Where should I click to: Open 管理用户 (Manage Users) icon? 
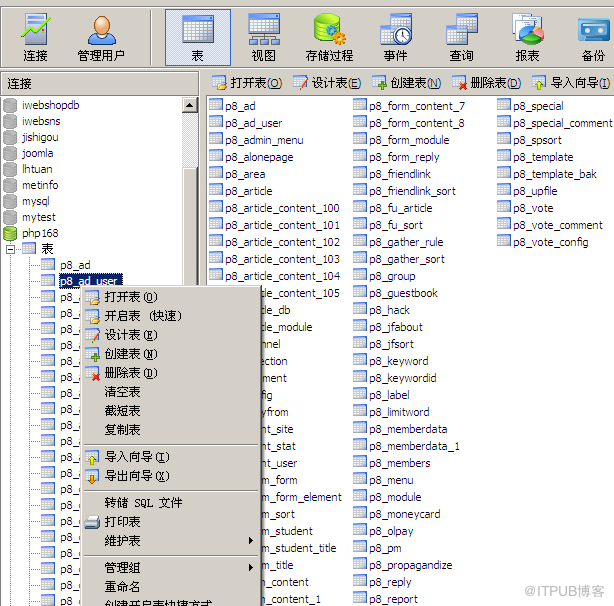(x=101, y=38)
